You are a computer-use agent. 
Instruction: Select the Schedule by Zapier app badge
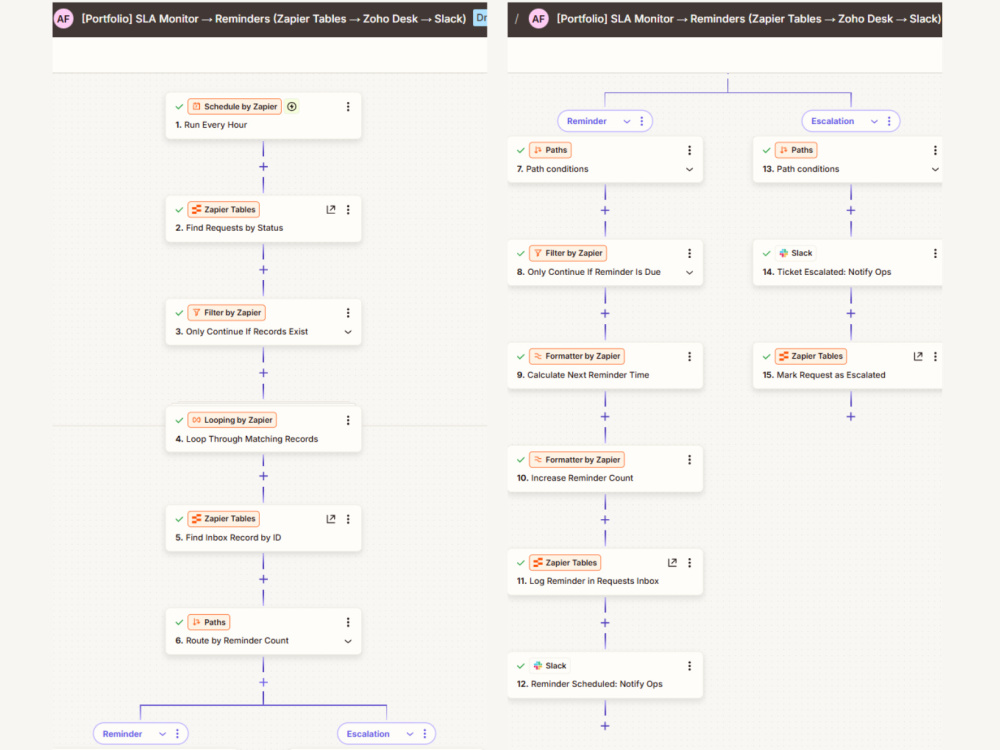click(235, 107)
